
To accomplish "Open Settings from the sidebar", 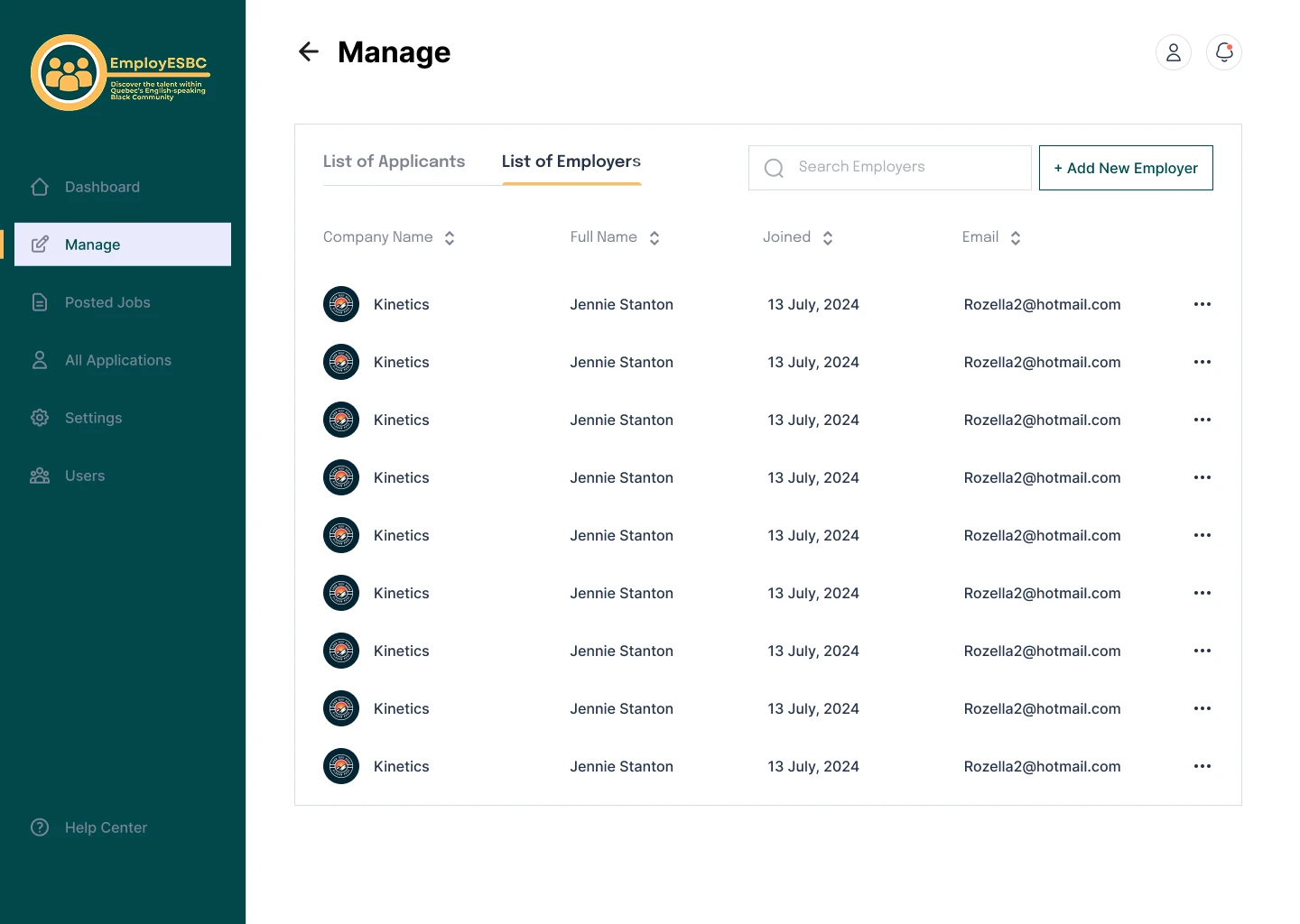I will (x=93, y=418).
